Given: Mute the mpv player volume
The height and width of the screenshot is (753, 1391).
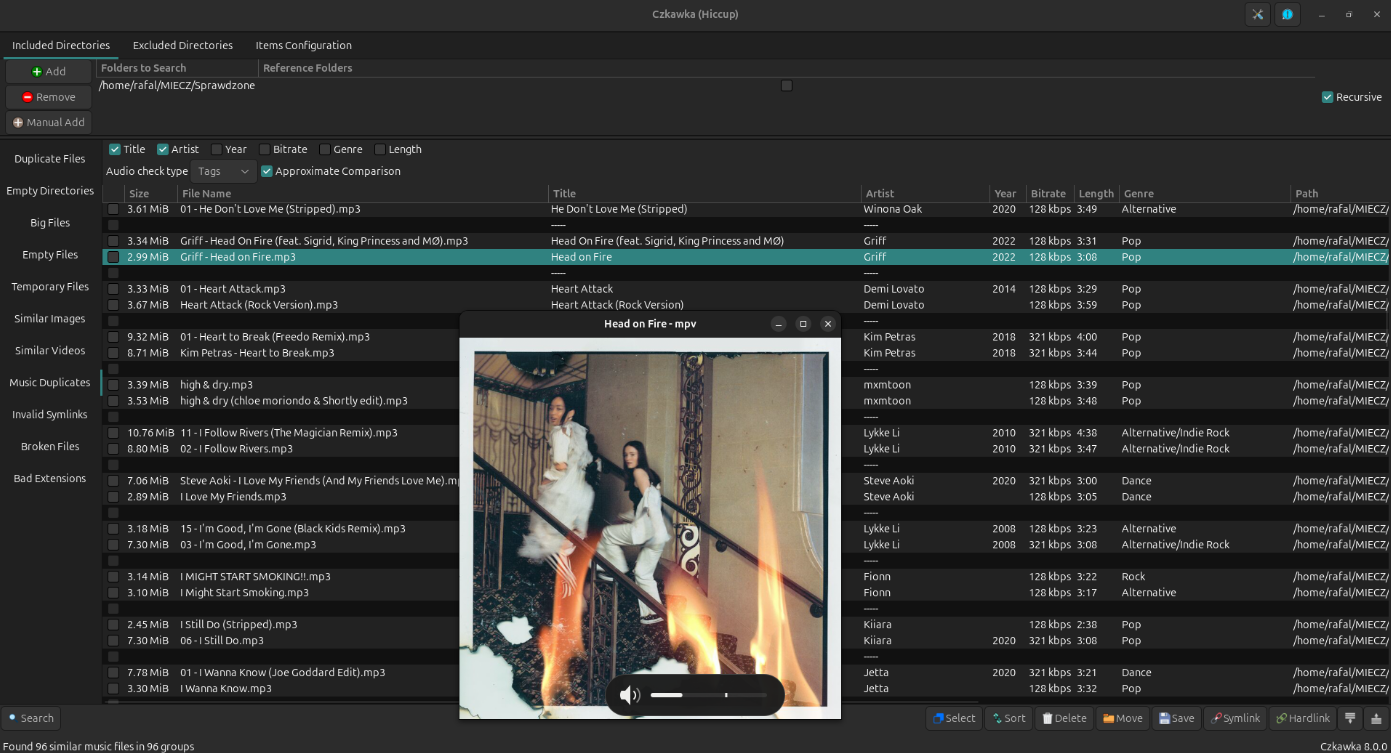Looking at the screenshot, I should coord(630,694).
